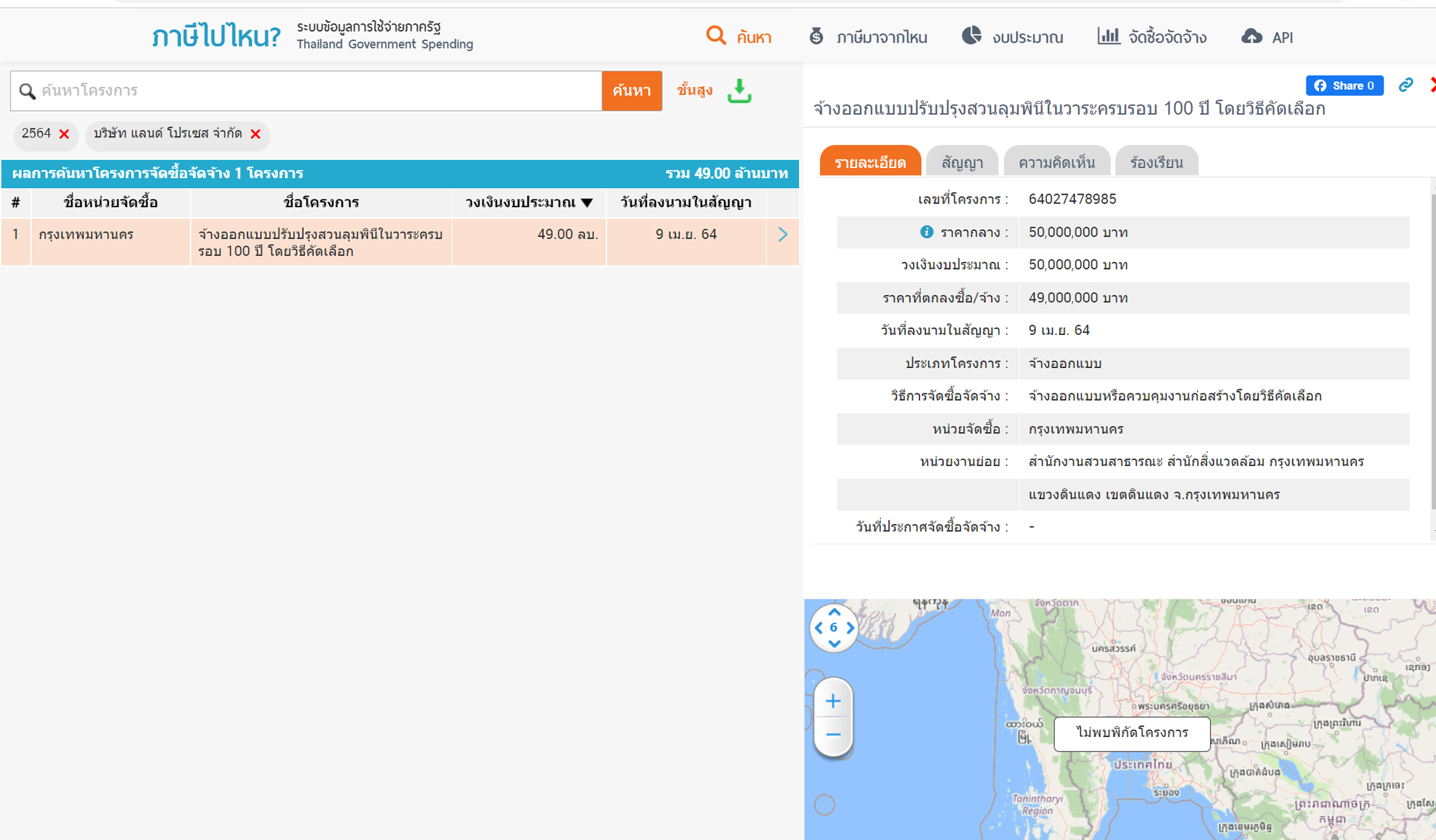Image resolution: width=1436 pixels, height=840 pixels.
Task: Zoom out on the map
Action: tap(833, 735)
